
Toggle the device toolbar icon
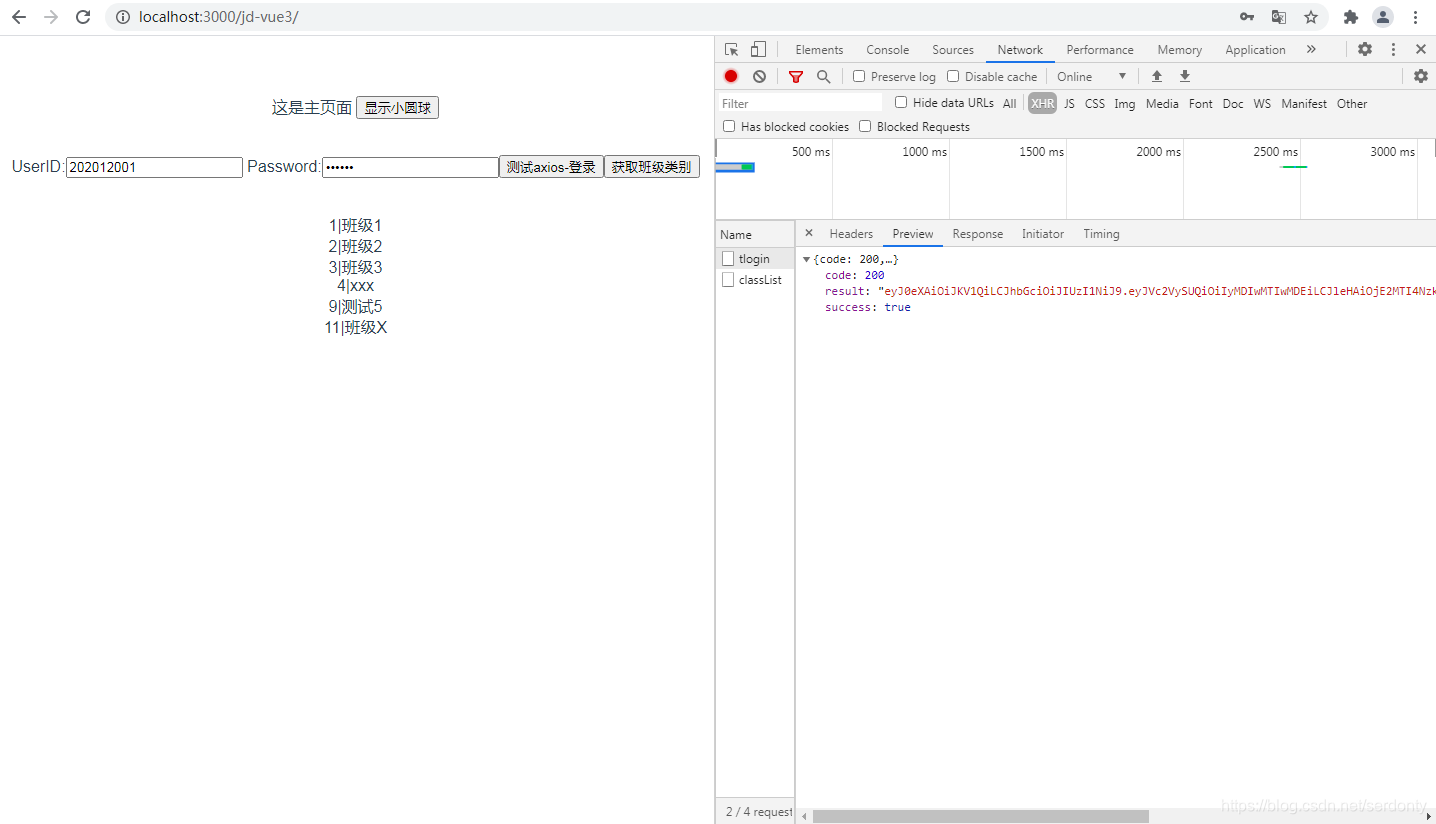click(759, 49)
